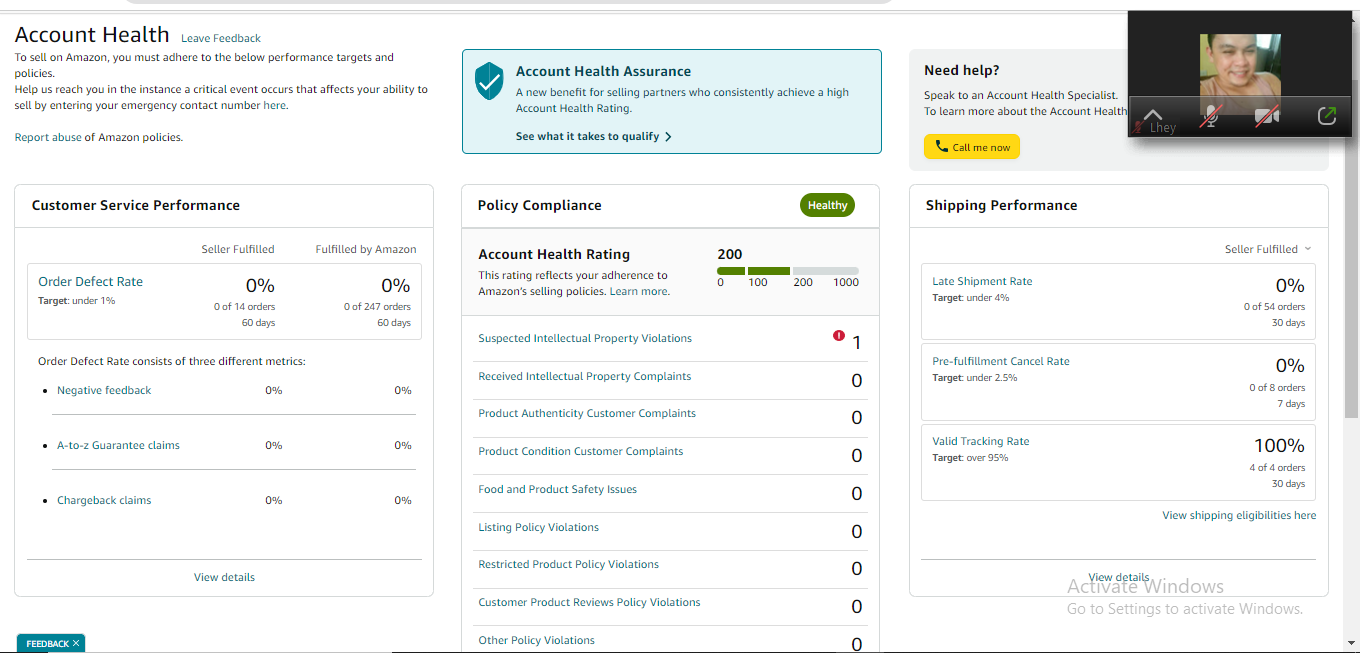This screenshot has height=653, width=1360.
Task: Click the Need help? heading
Action: click(x=962, y=70)
